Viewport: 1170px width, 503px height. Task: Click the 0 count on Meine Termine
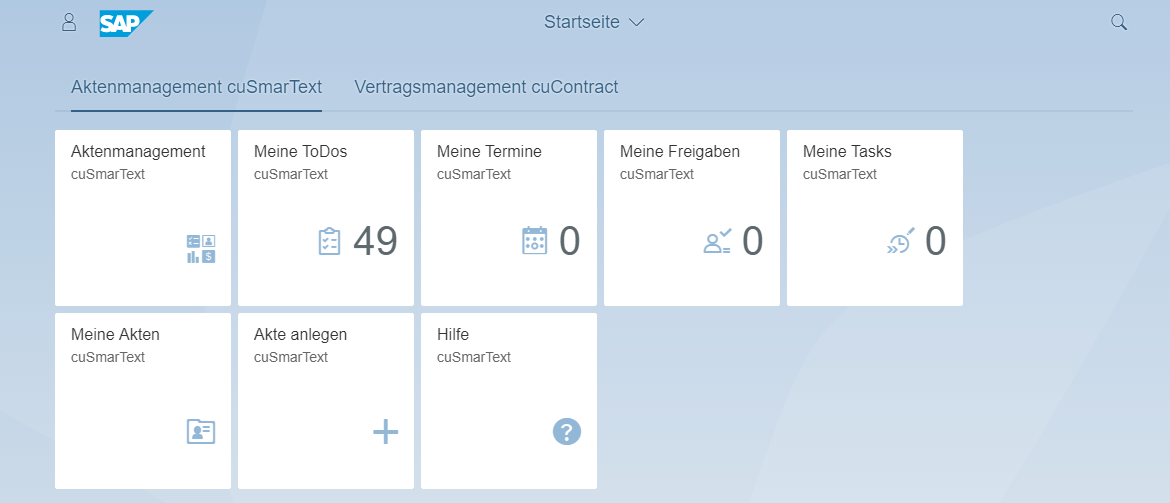pos(570,241)
